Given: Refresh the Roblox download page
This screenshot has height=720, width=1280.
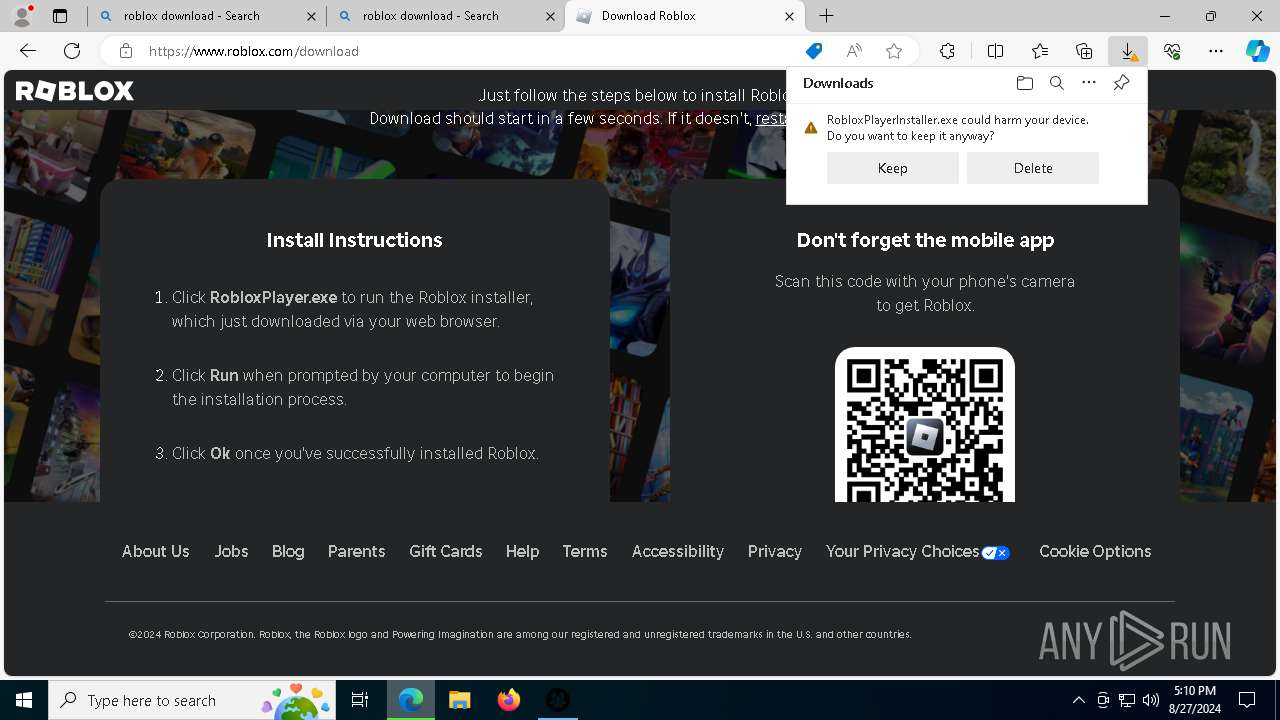Looking at the screenshot, I should coord(72,51).
